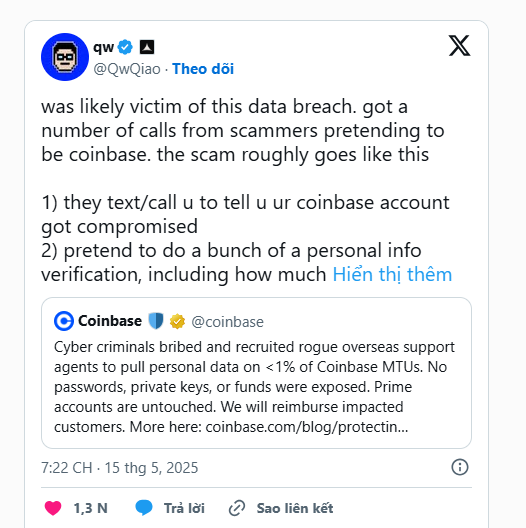Click the gold verified badge of Coinbase

coord(177,321)
